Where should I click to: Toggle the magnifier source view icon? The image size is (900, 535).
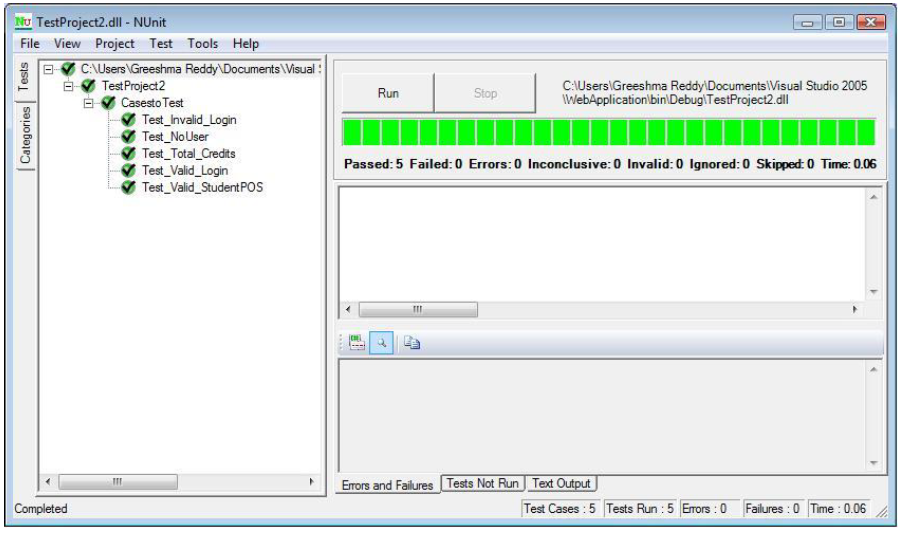381,343
